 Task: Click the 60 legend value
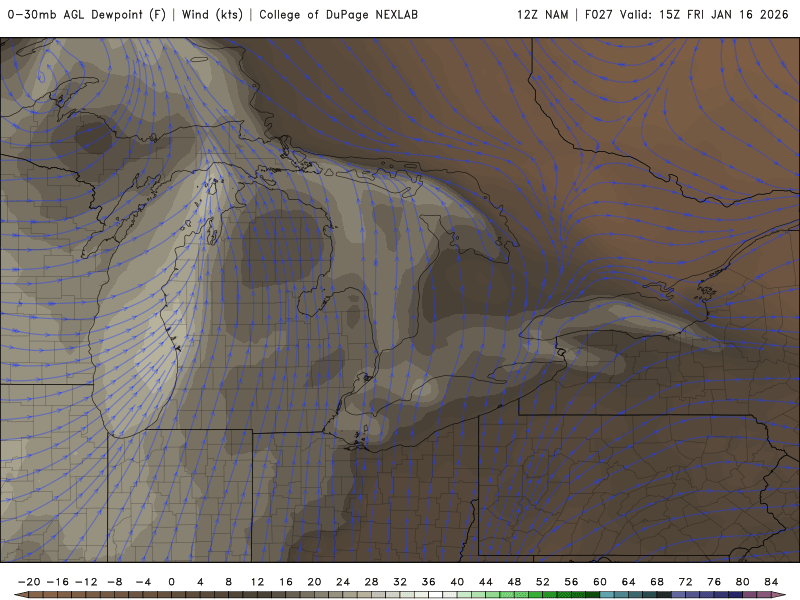point(600,582)
